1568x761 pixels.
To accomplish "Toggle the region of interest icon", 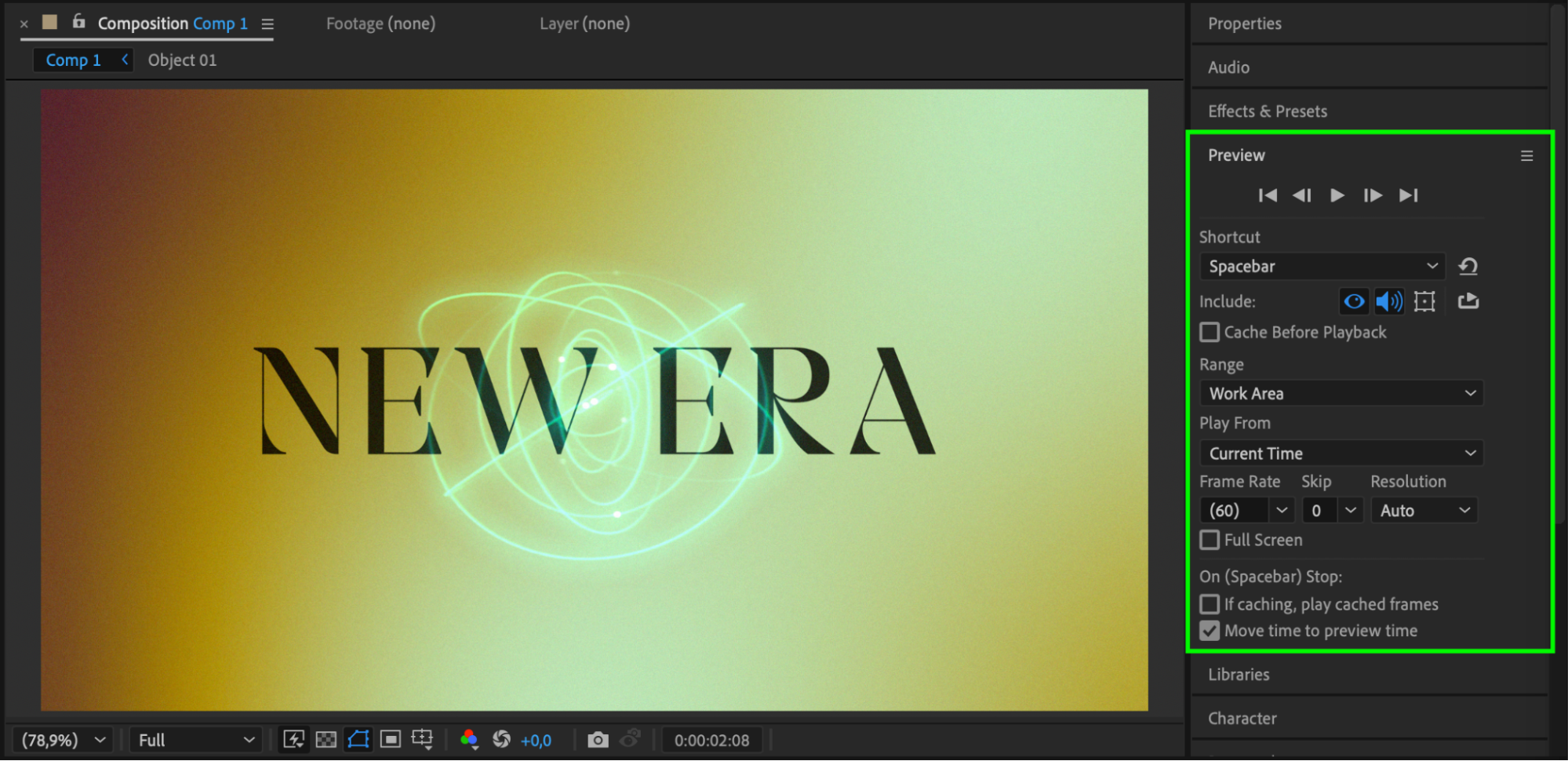I will tap(391, 740).
